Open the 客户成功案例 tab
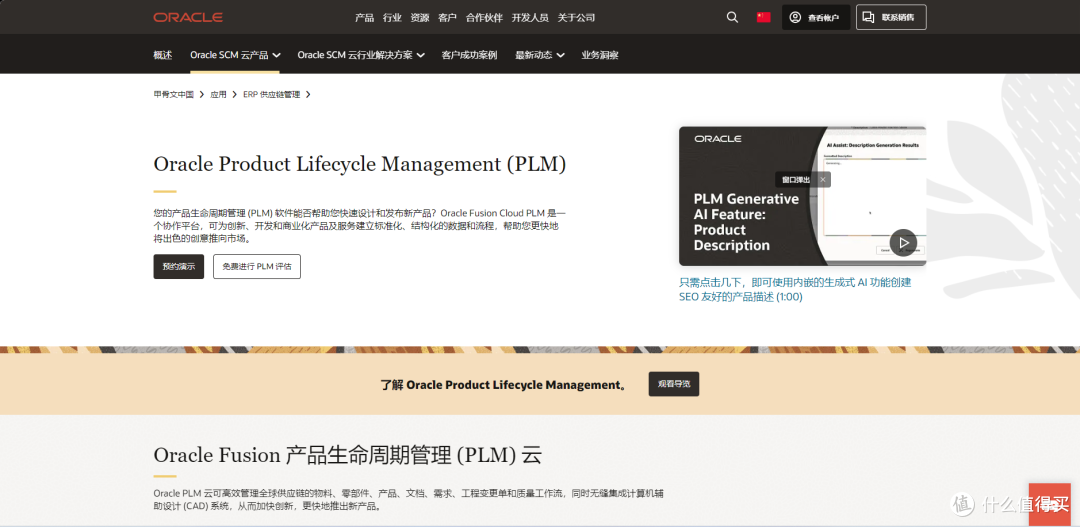 469,55
